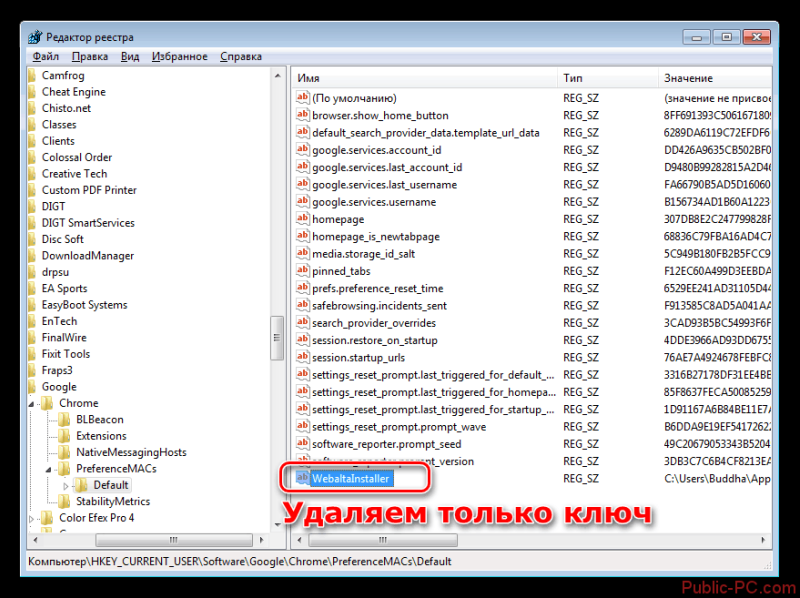Click the icon of default_search_provider_data value
This screenshot has height=598, width=800.
tap(303, 132)
